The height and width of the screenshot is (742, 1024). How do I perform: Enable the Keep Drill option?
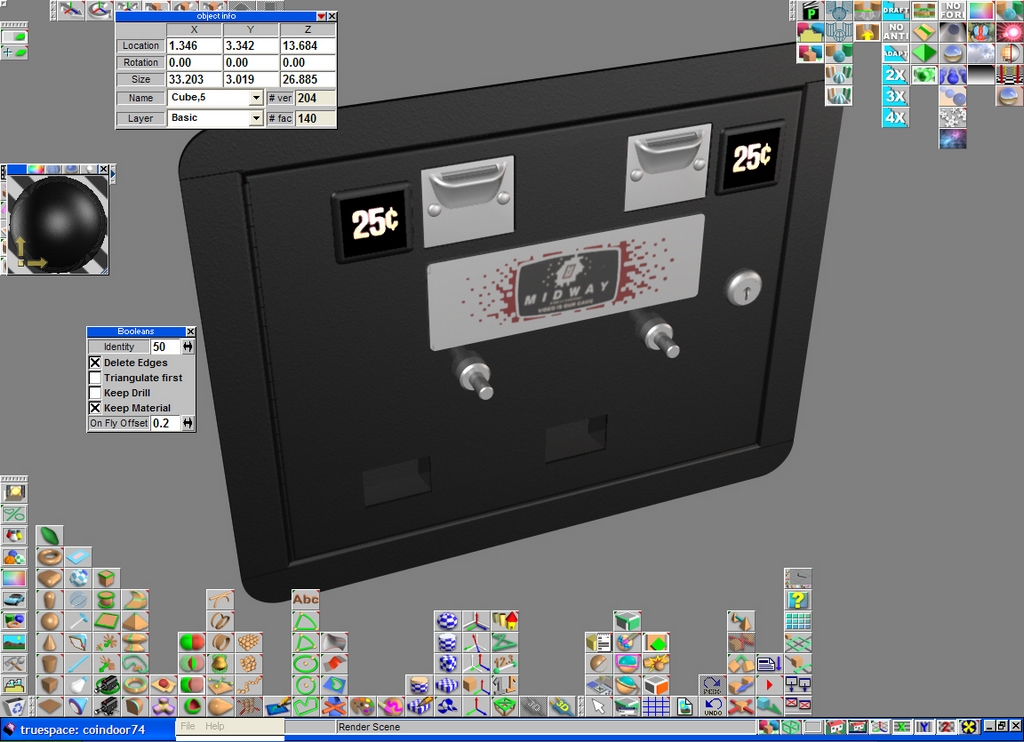(96, 393)
